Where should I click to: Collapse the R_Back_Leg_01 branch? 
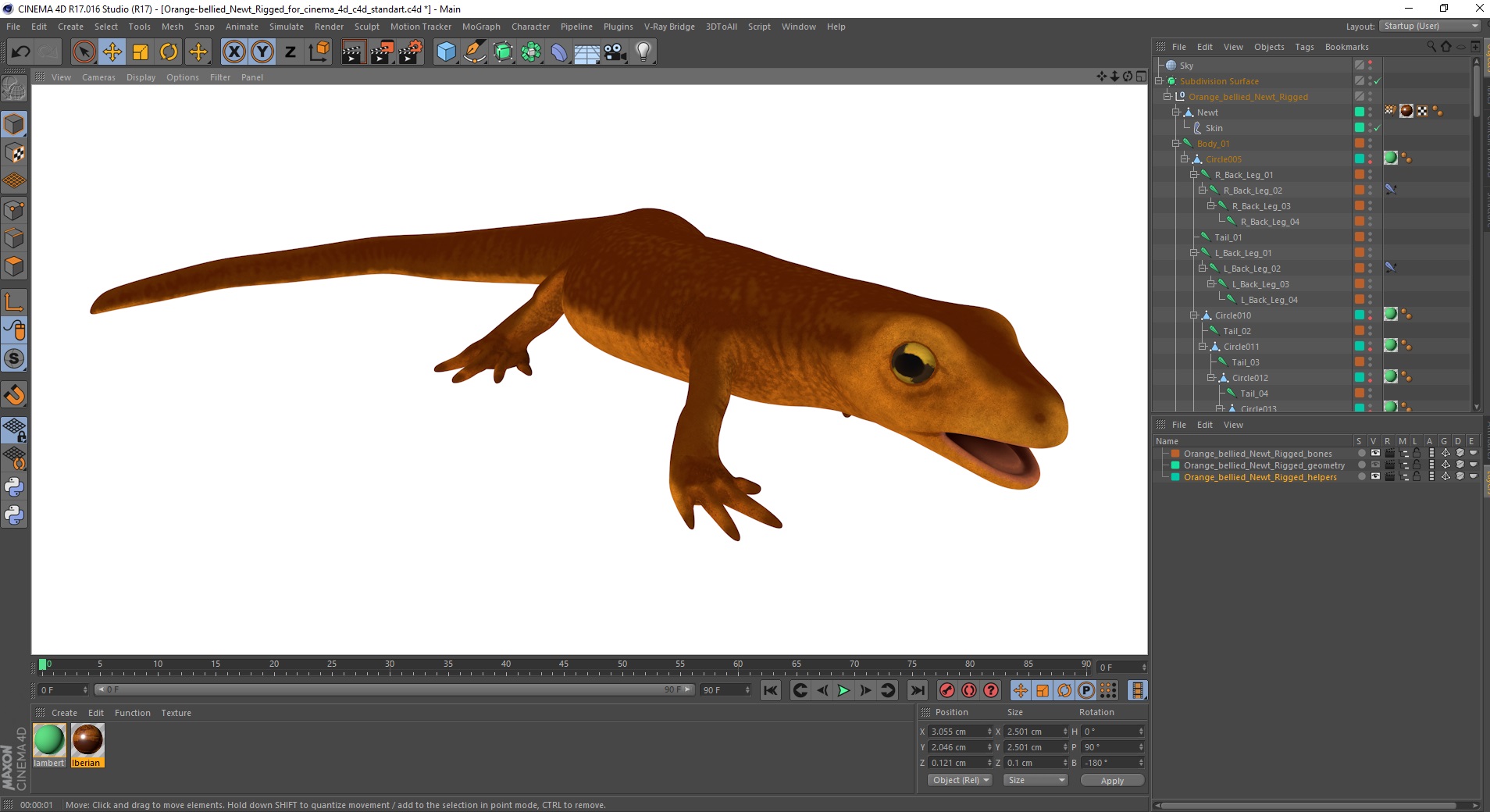coord(1194,175)
